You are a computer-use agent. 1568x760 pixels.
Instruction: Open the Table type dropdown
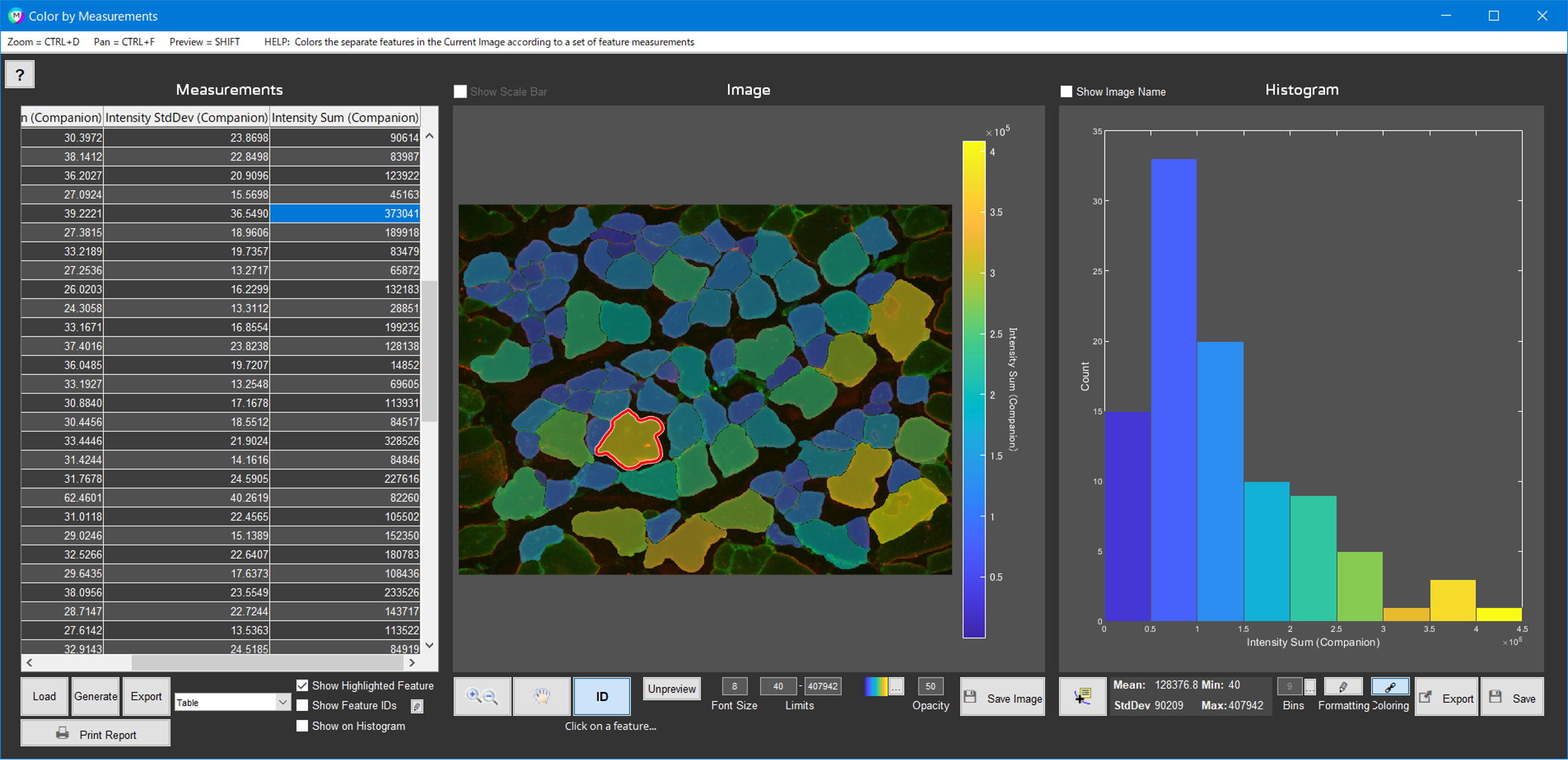(283, 702)
